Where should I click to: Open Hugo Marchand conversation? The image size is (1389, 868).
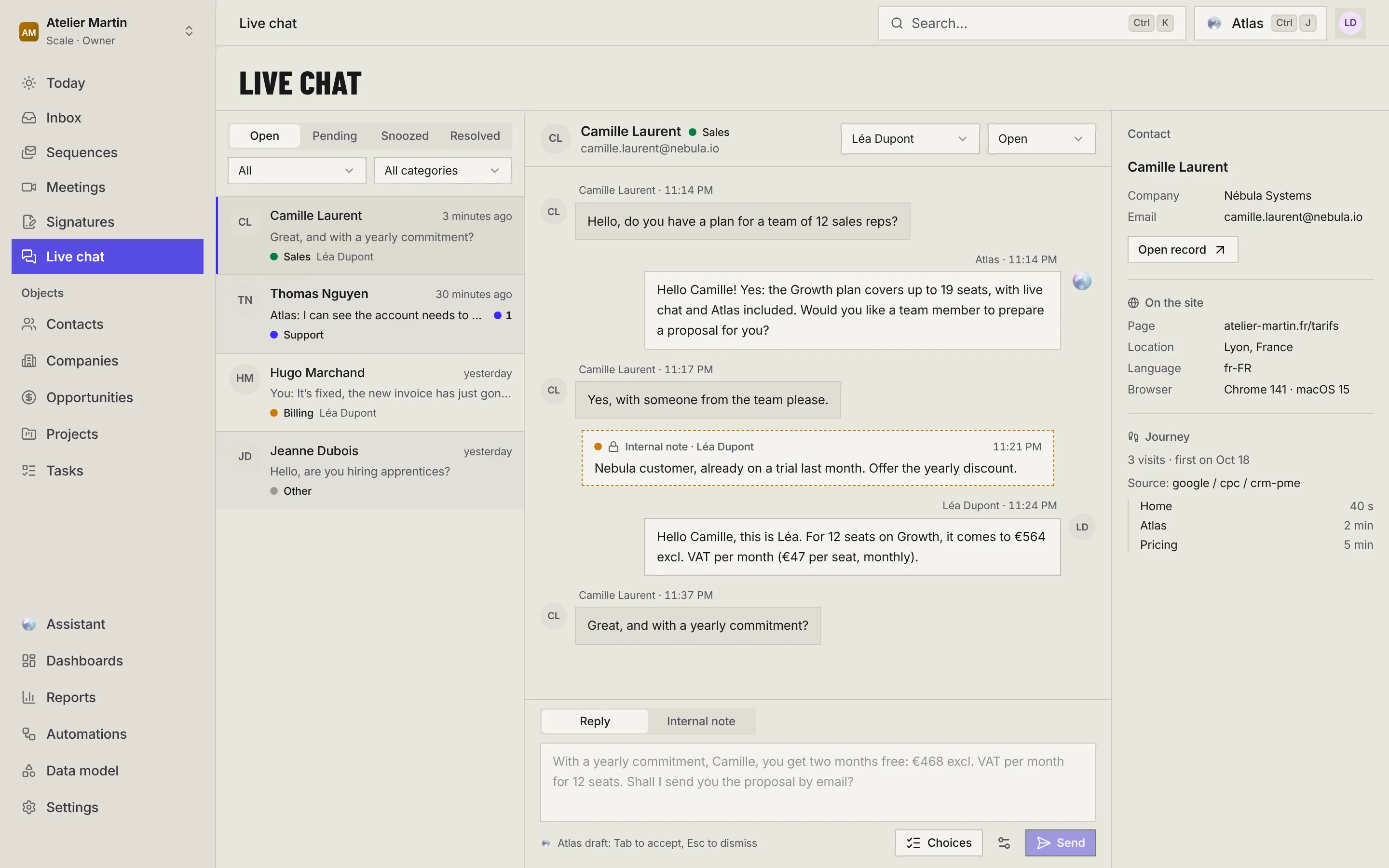pyautogui.click(x=370, y=393)
